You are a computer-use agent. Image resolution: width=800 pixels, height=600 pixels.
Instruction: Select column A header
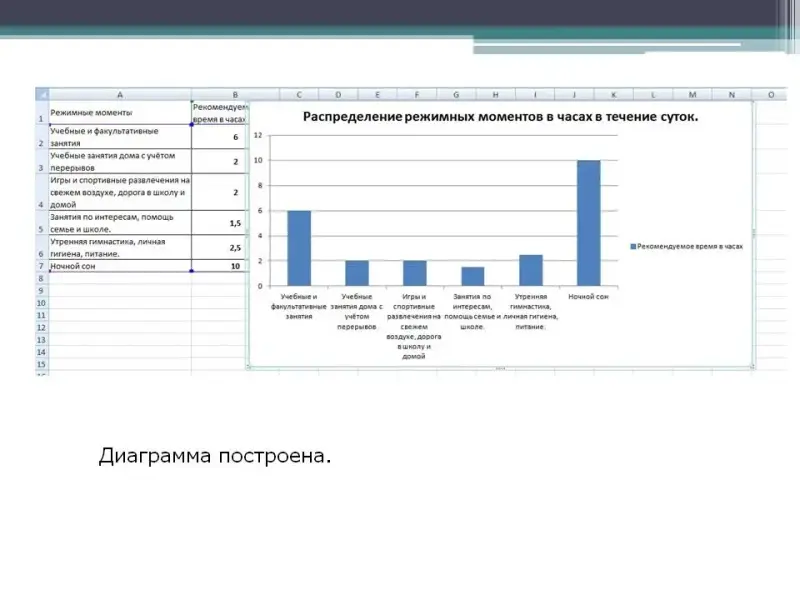120,95
